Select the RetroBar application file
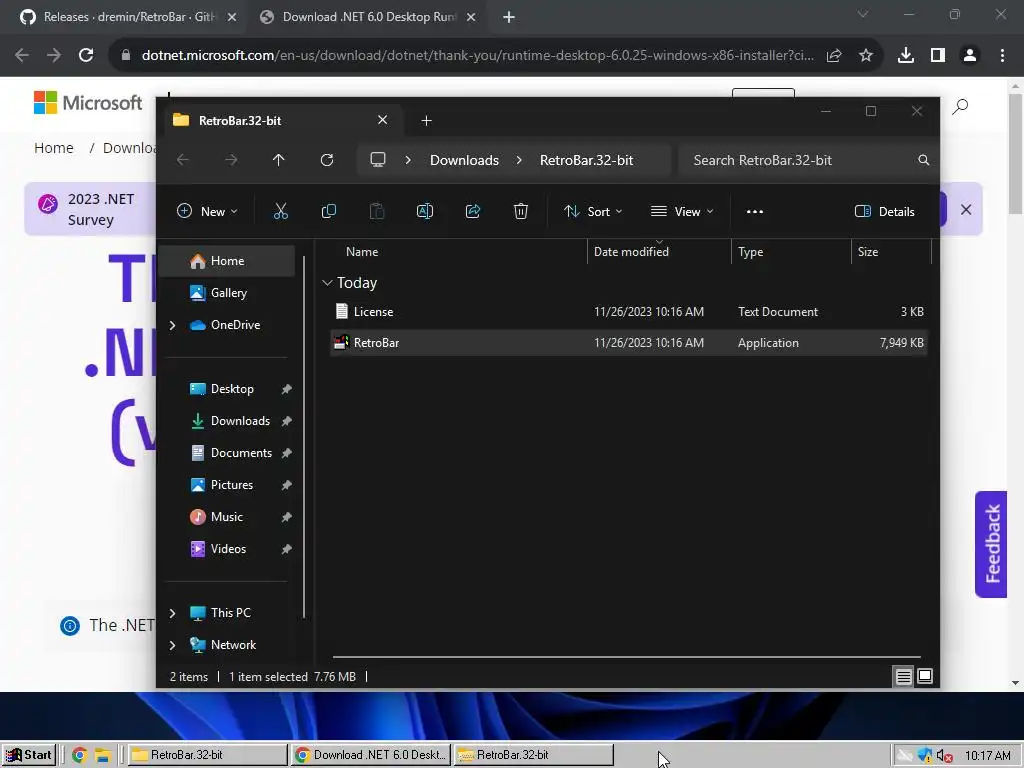 (x=628, y=343)
